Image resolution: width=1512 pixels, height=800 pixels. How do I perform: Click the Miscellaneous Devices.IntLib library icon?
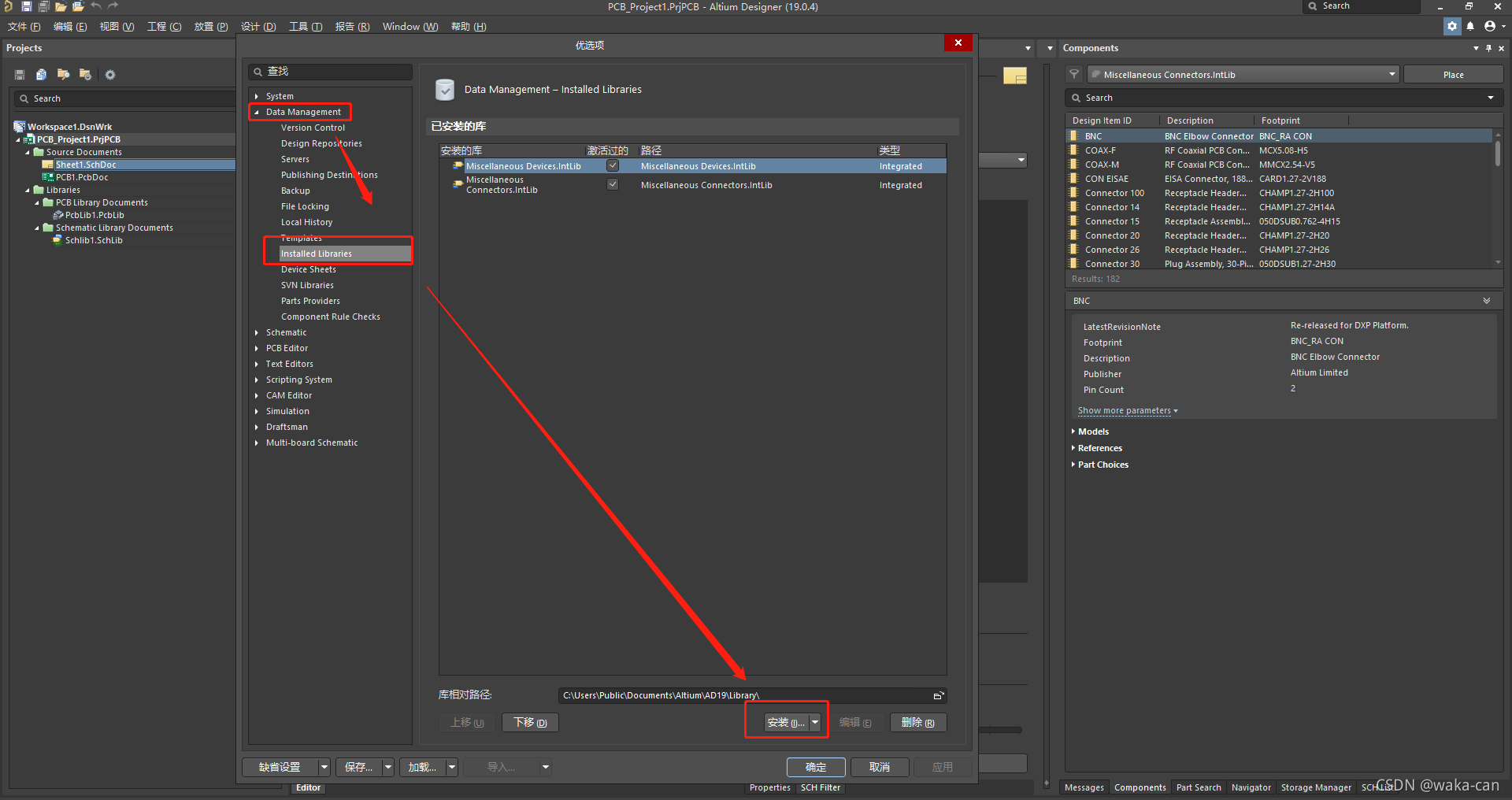pyautogui.click(x=458, y=166)
